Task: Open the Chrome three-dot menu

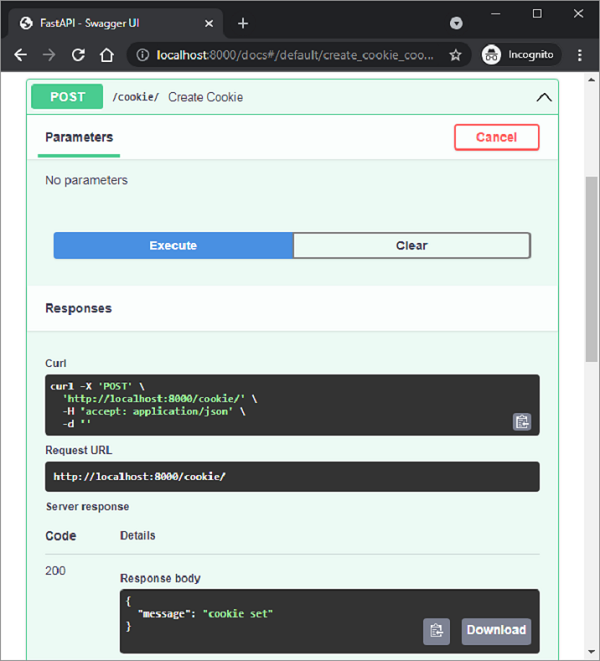Action: 580,55
